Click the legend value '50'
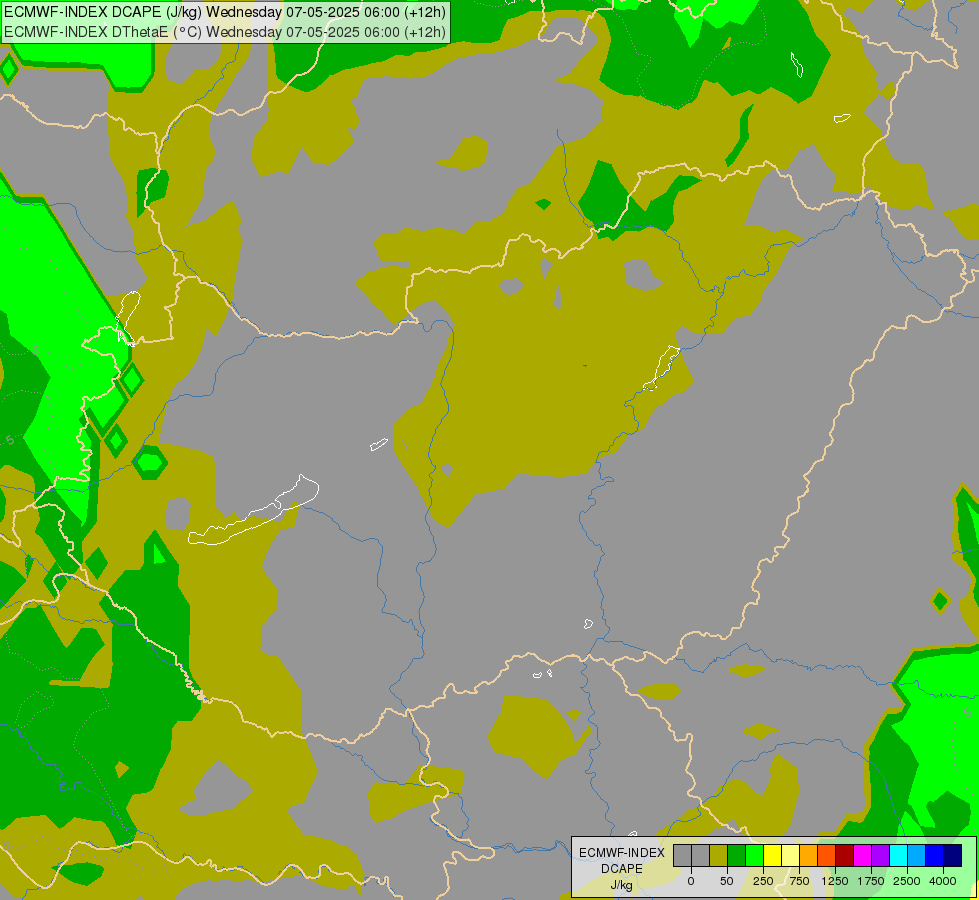Screen dimensions: 979x900 coord(727,881)
